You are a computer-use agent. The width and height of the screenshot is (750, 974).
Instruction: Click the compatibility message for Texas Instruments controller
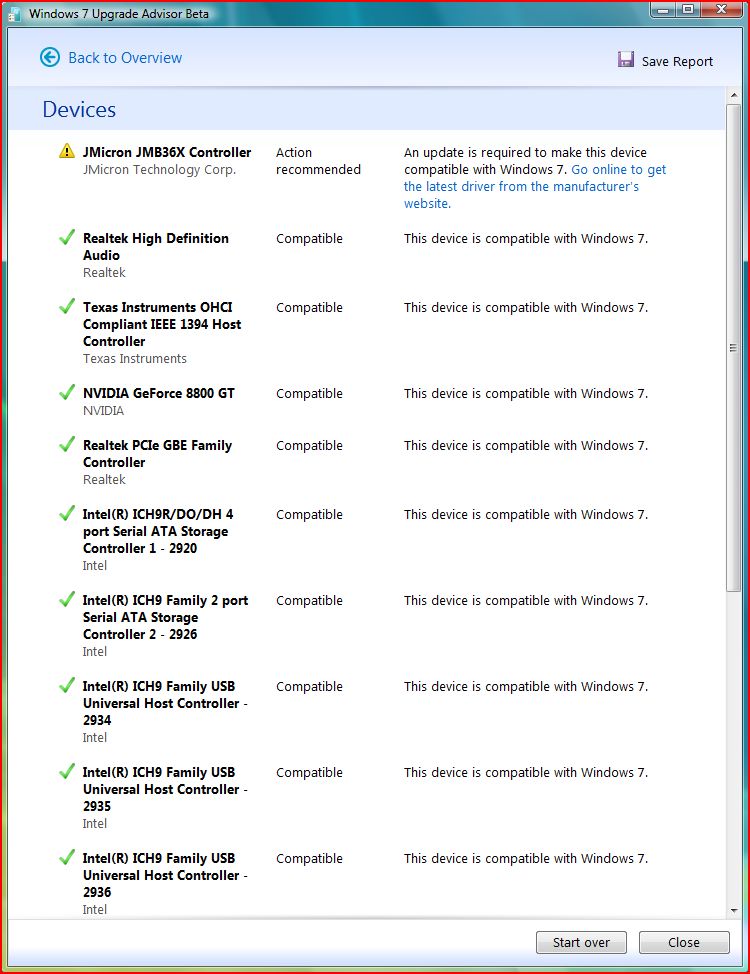[526, 307]
